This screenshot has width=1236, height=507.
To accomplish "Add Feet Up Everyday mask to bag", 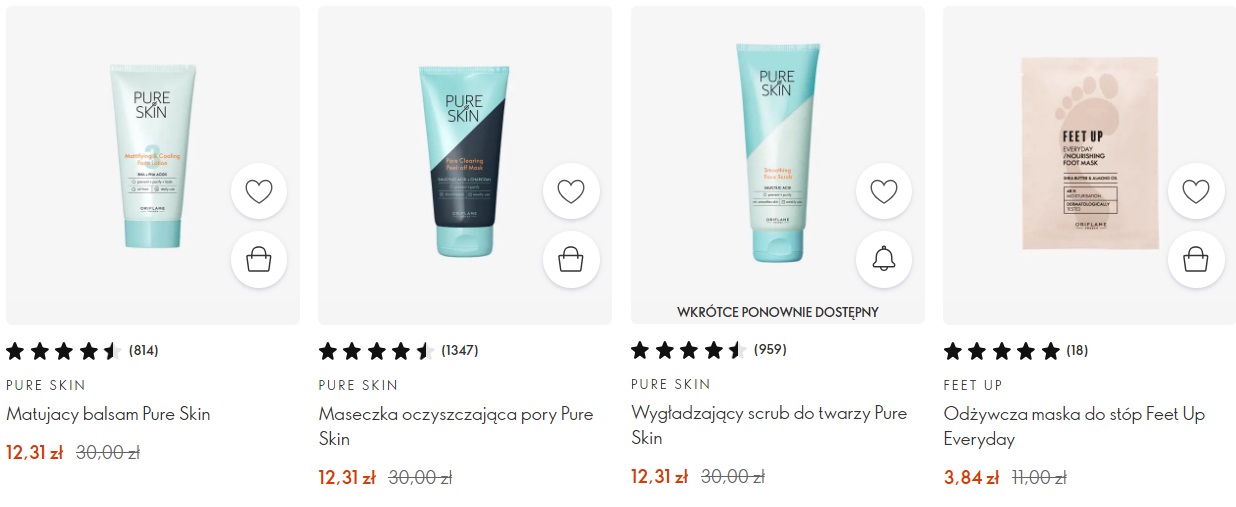I will pos(1196,260).
